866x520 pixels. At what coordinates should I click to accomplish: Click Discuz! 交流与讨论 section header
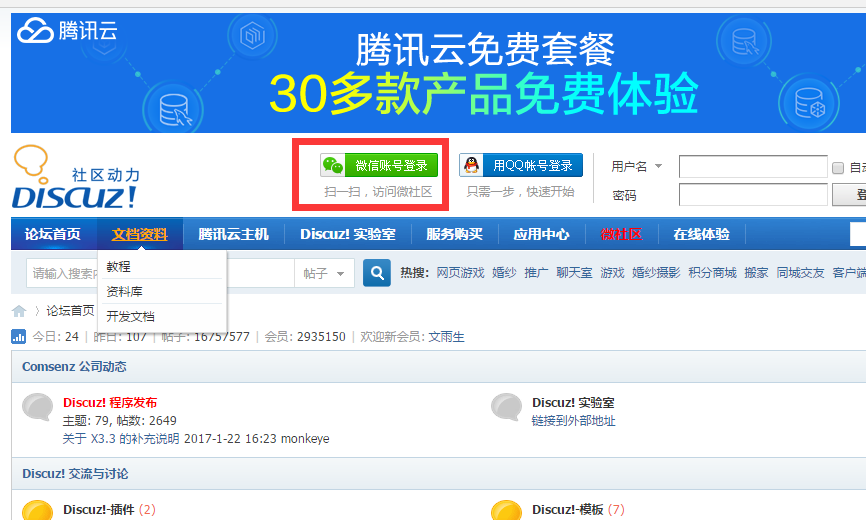75,474
